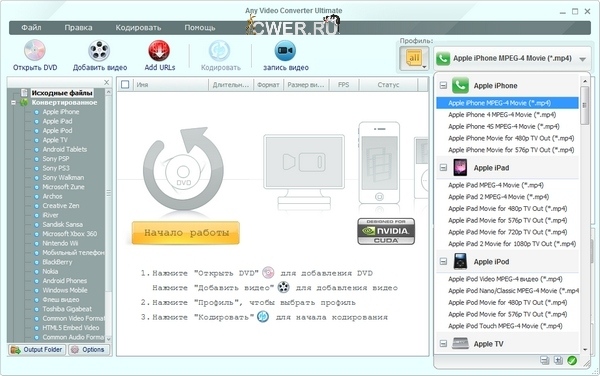Screen dimensions: 600x376
Task: Click the Добавить видео film reel icon
Action: tap(99, 50)
